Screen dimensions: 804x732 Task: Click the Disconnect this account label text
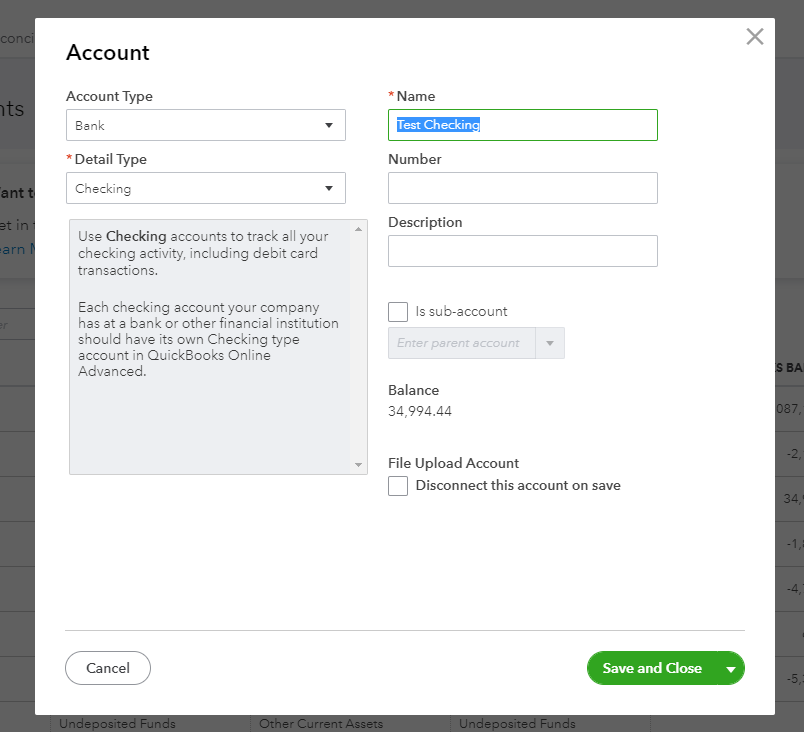pos(518,486)
